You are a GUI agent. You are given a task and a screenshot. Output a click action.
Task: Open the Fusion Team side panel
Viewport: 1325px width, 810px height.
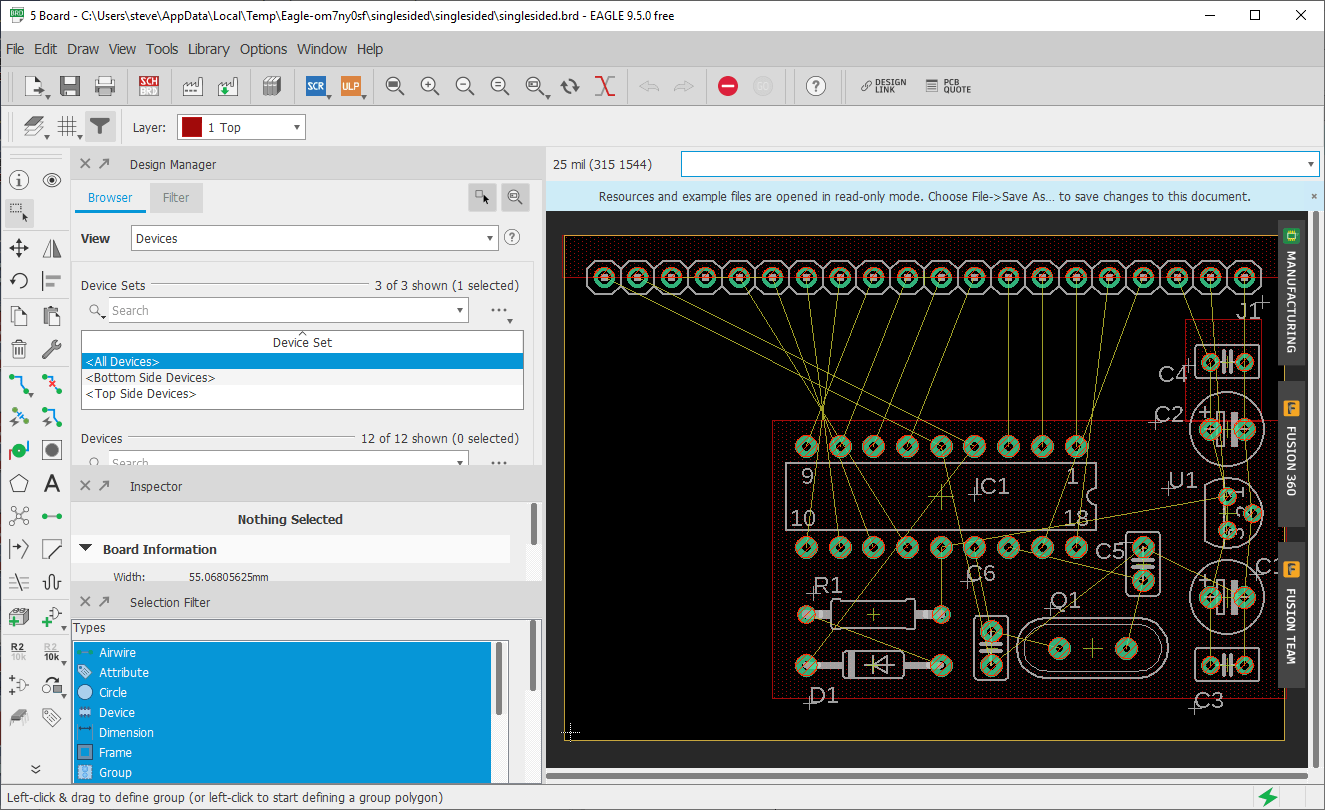click(x=1291, y=615)
